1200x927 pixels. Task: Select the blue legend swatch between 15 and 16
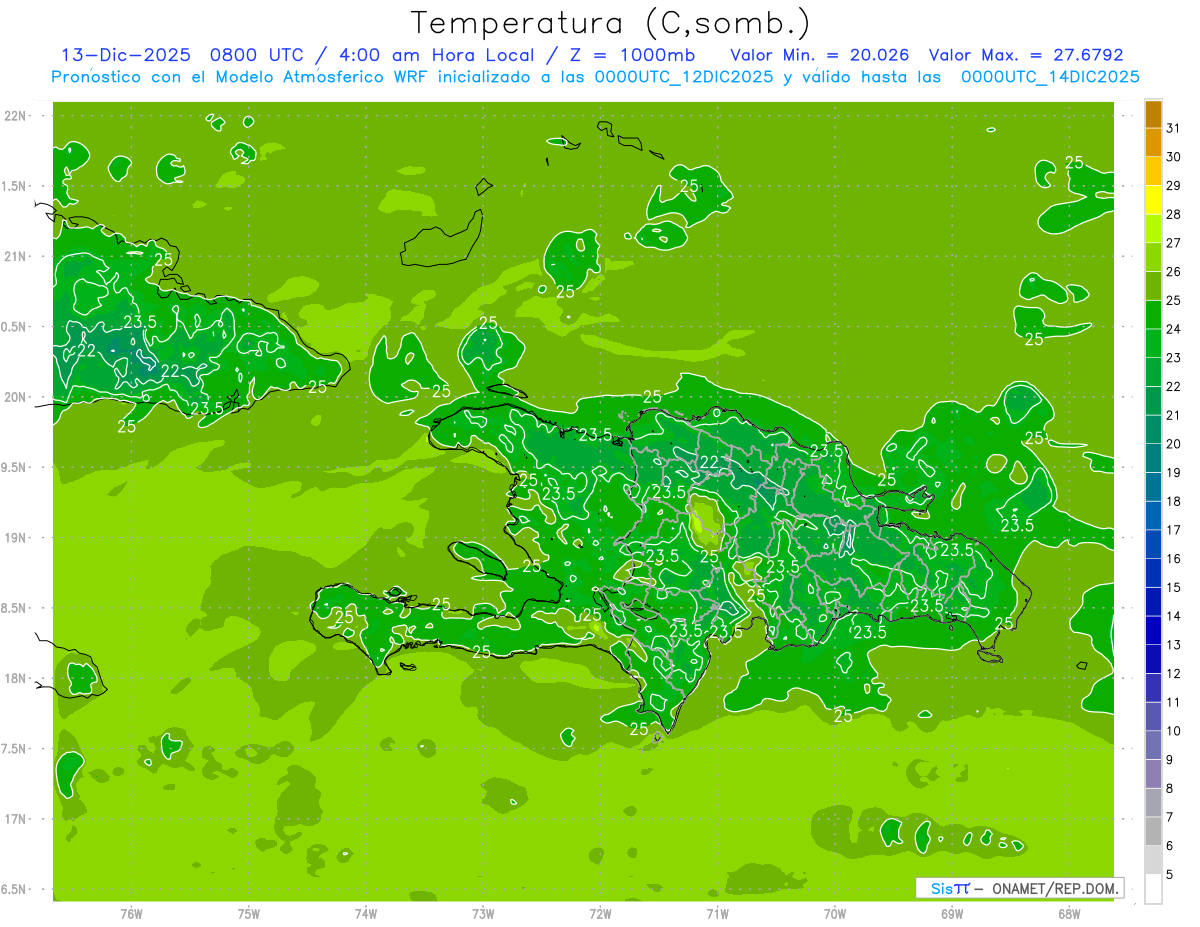tap(1153, 573)
